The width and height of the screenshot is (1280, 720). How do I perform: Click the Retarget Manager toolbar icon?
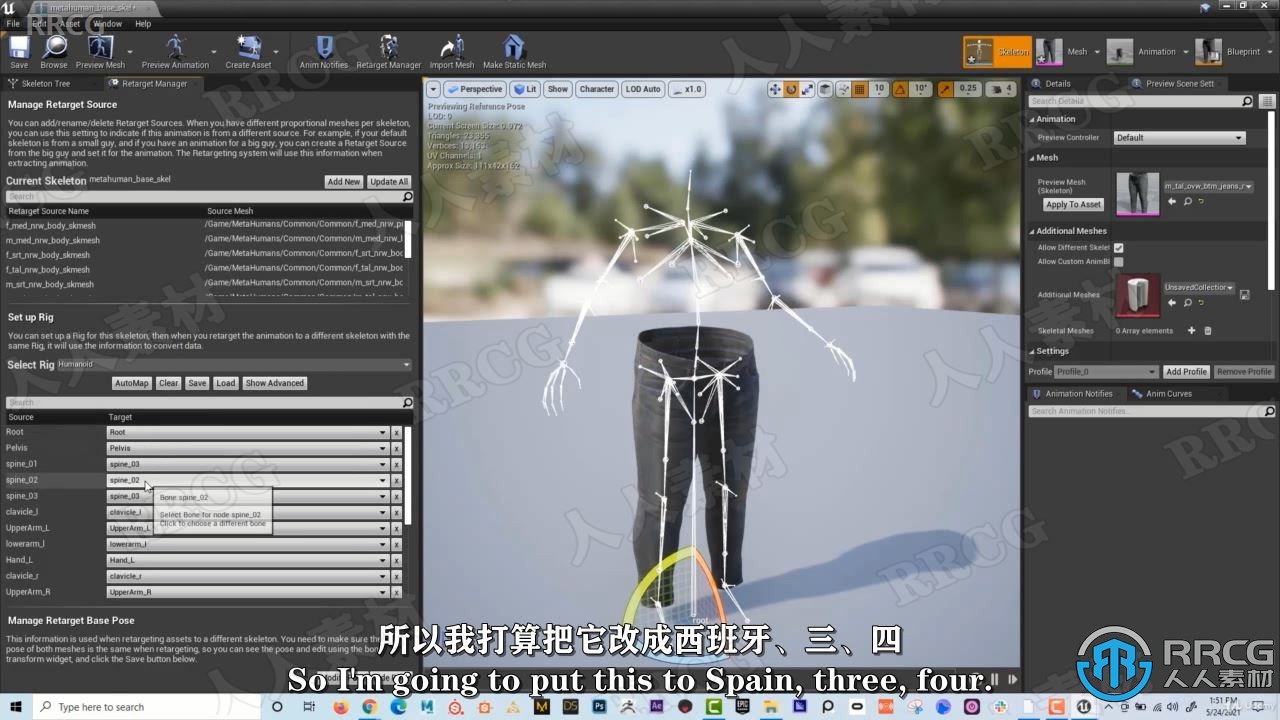tap(389, 52)
